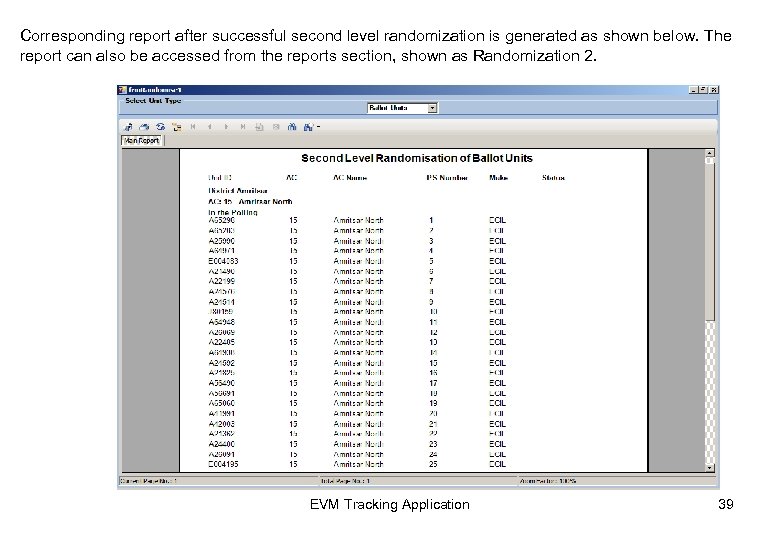Click the Go To Page icon

point(259,127)
